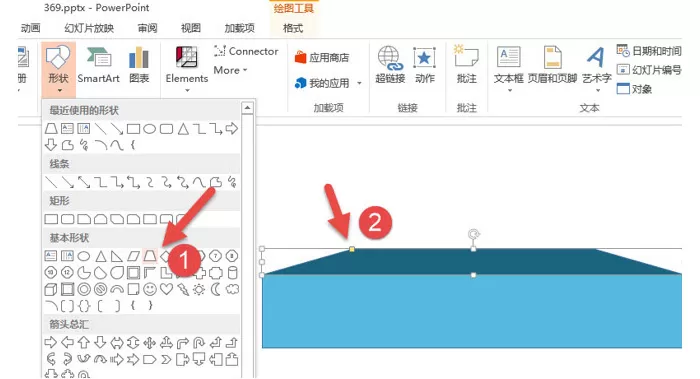
Task: Select the heart shape
Action: [166, 289]
